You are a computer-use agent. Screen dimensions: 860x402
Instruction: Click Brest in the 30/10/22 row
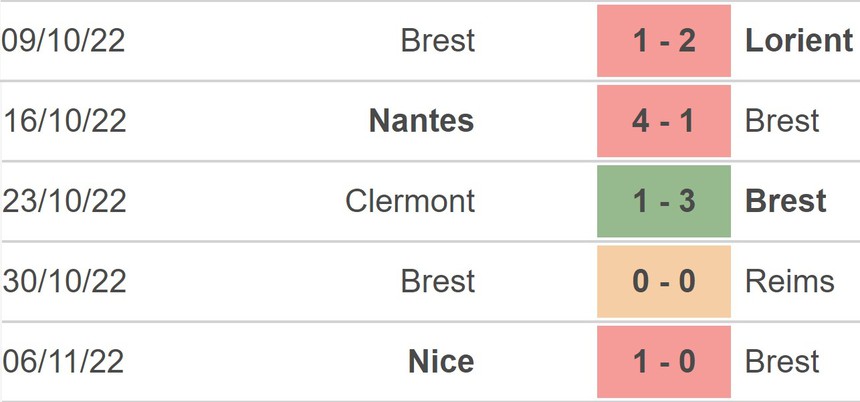point(437,281)
